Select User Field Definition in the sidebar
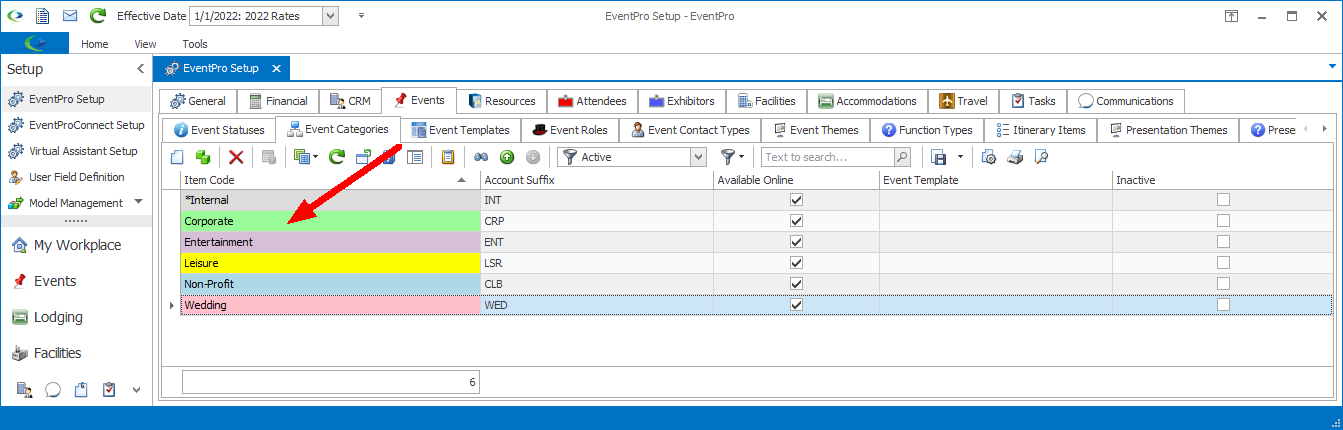 (x=76, y=177)
